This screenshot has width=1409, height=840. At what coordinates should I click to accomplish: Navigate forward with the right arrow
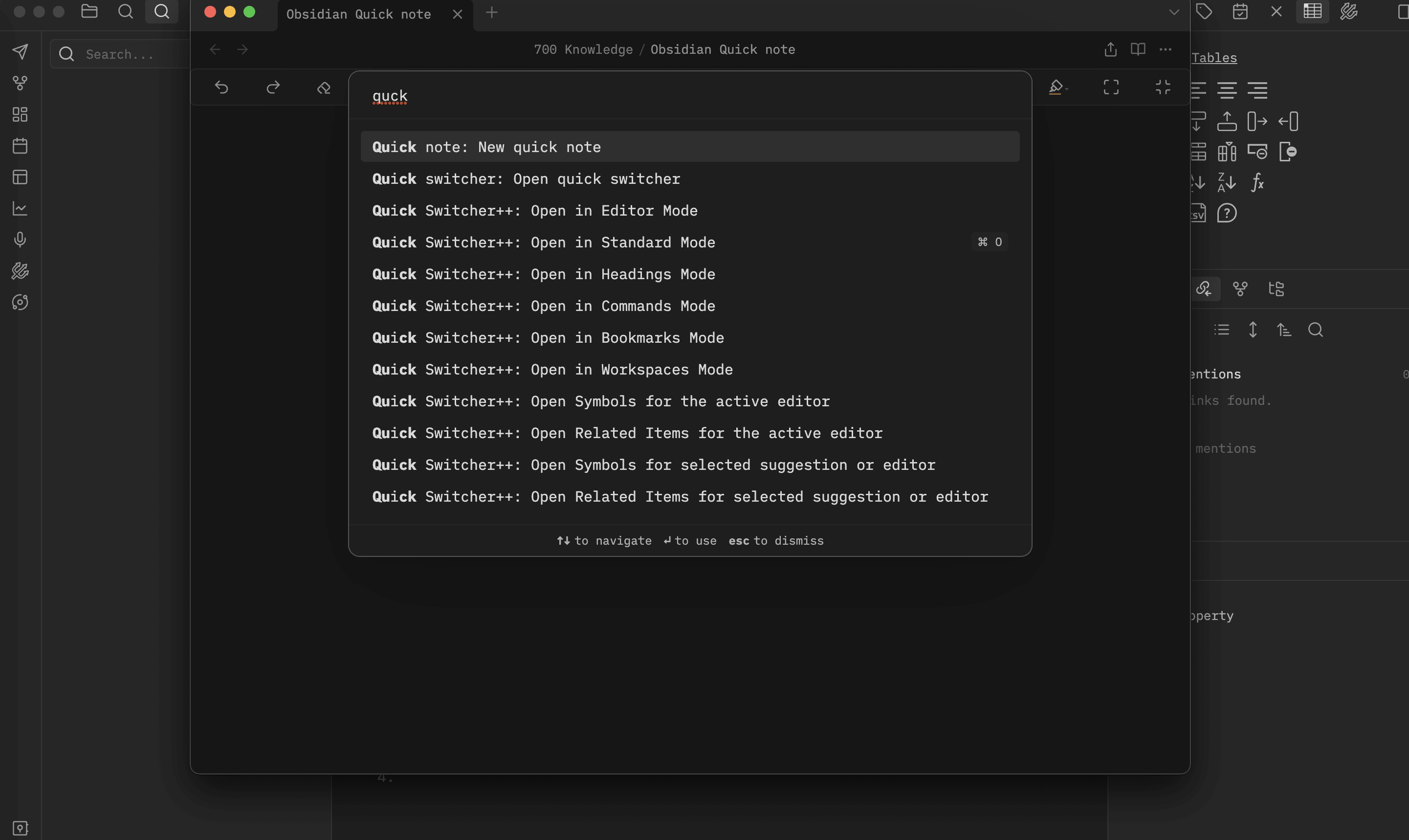tap(243, 50)
